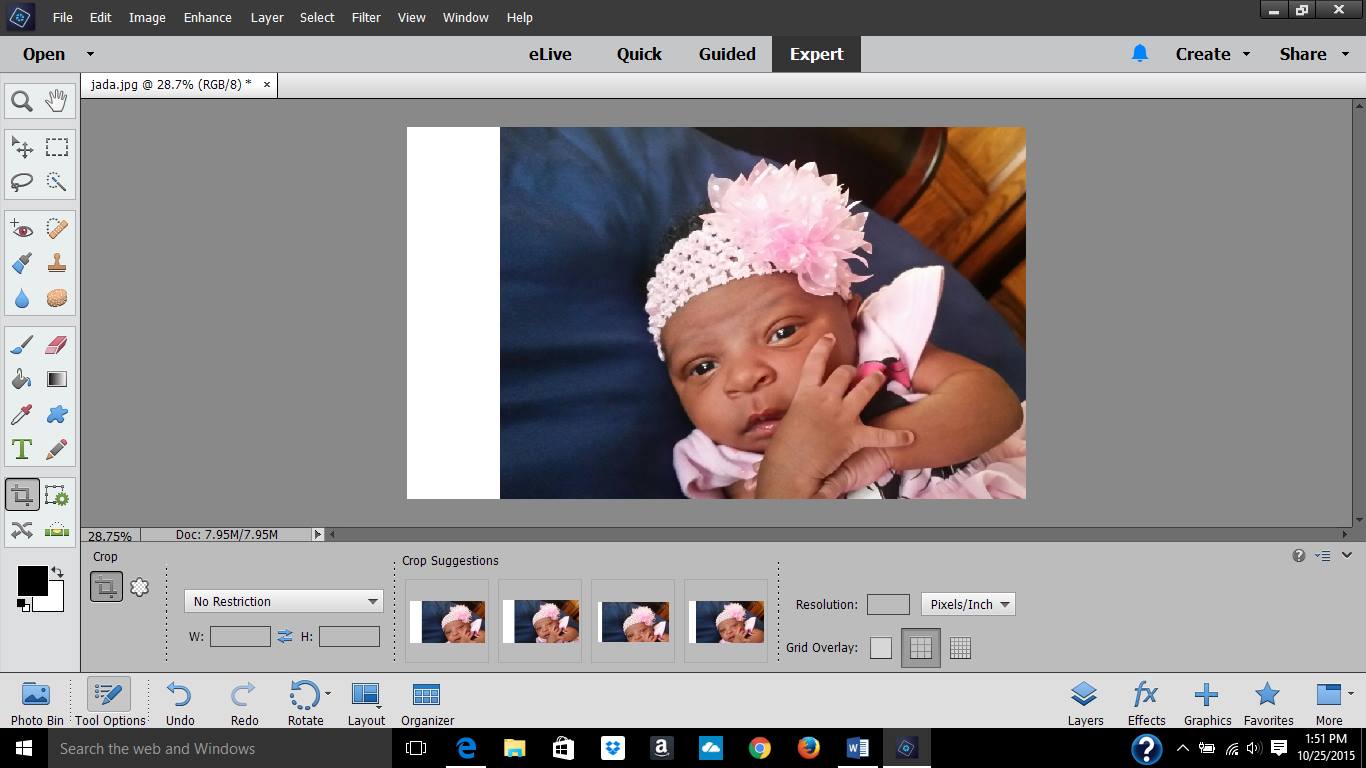Image resolution: width=1366 pixels, height=768 pixels.
Task: Select the Red Eye Removal tool
Action: click(22, 229)
